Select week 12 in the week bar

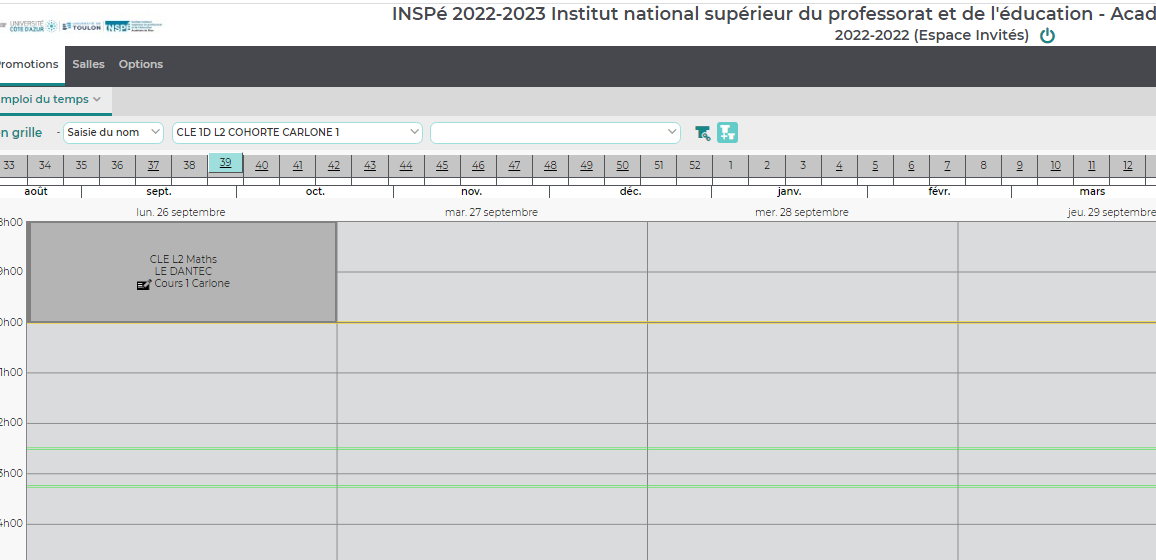click(1129, 165)
